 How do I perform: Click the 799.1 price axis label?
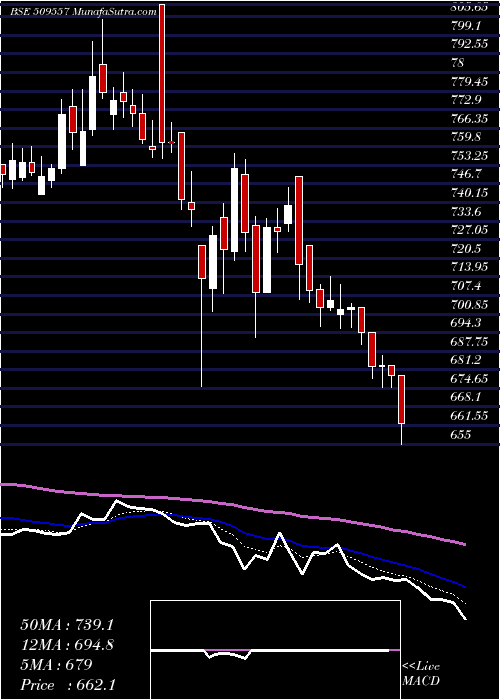click(467, 26)
